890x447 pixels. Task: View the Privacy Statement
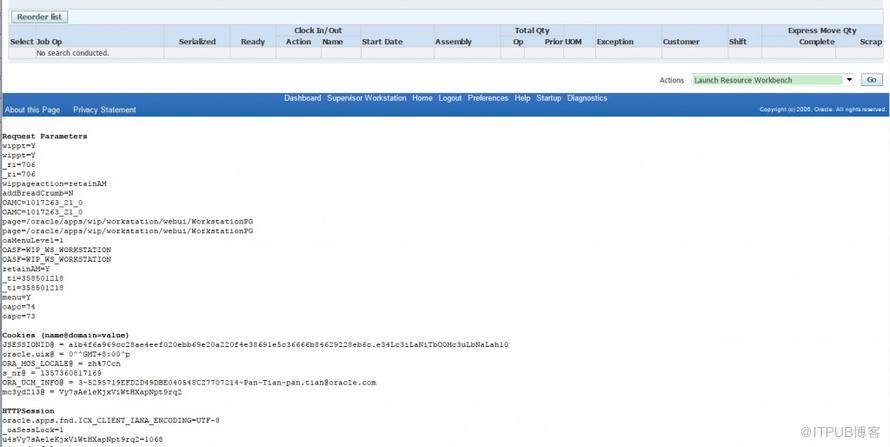pyautogui.click(x=104, y=110)
